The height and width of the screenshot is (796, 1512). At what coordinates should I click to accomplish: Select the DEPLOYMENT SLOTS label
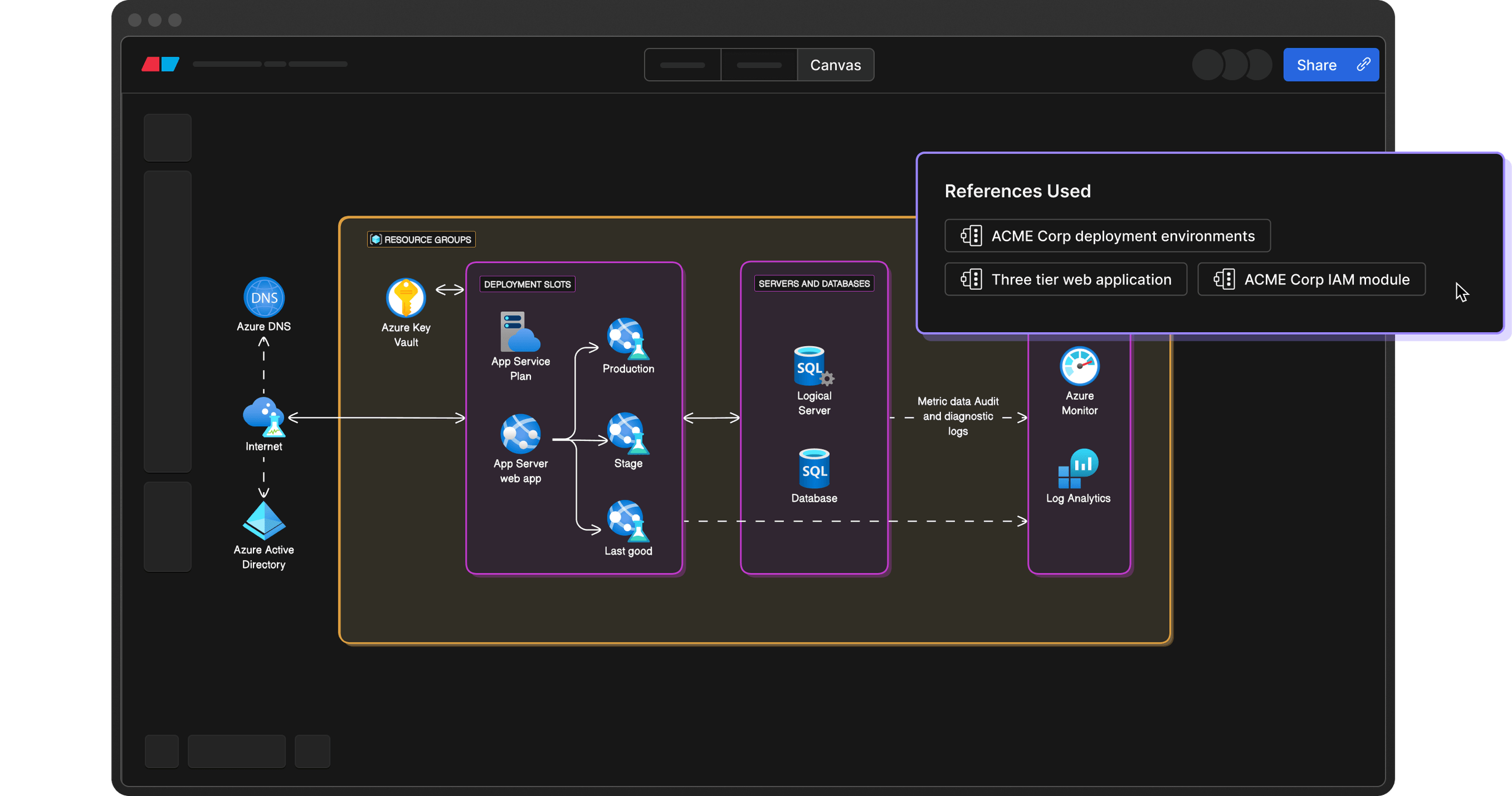[x=527, y=284]
